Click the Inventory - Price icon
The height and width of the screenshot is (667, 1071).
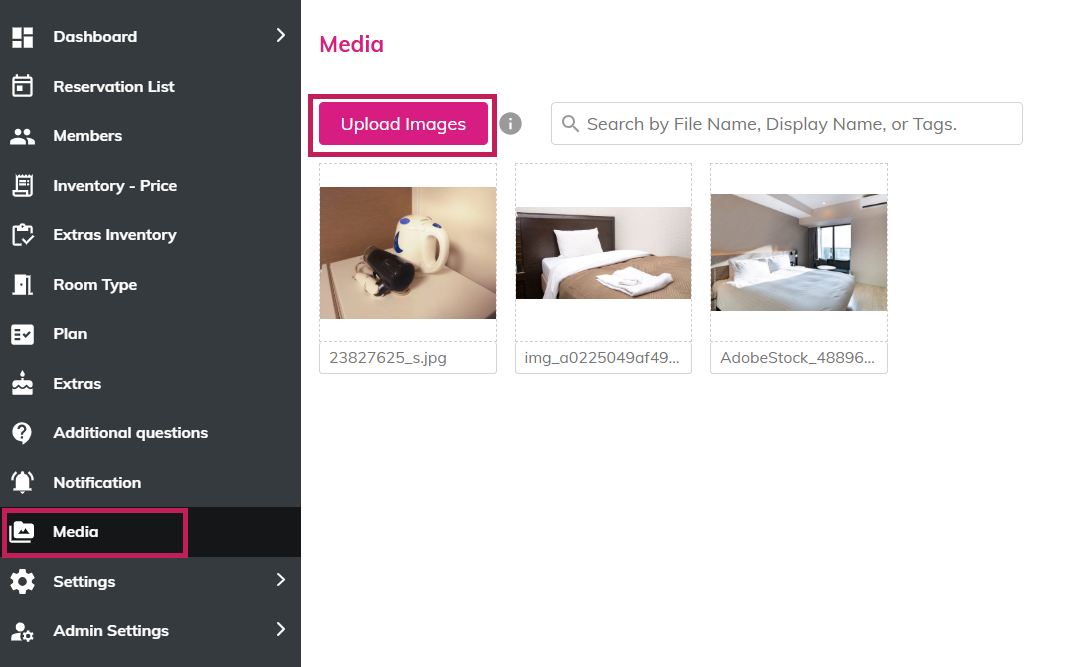[x=22, y=186]
